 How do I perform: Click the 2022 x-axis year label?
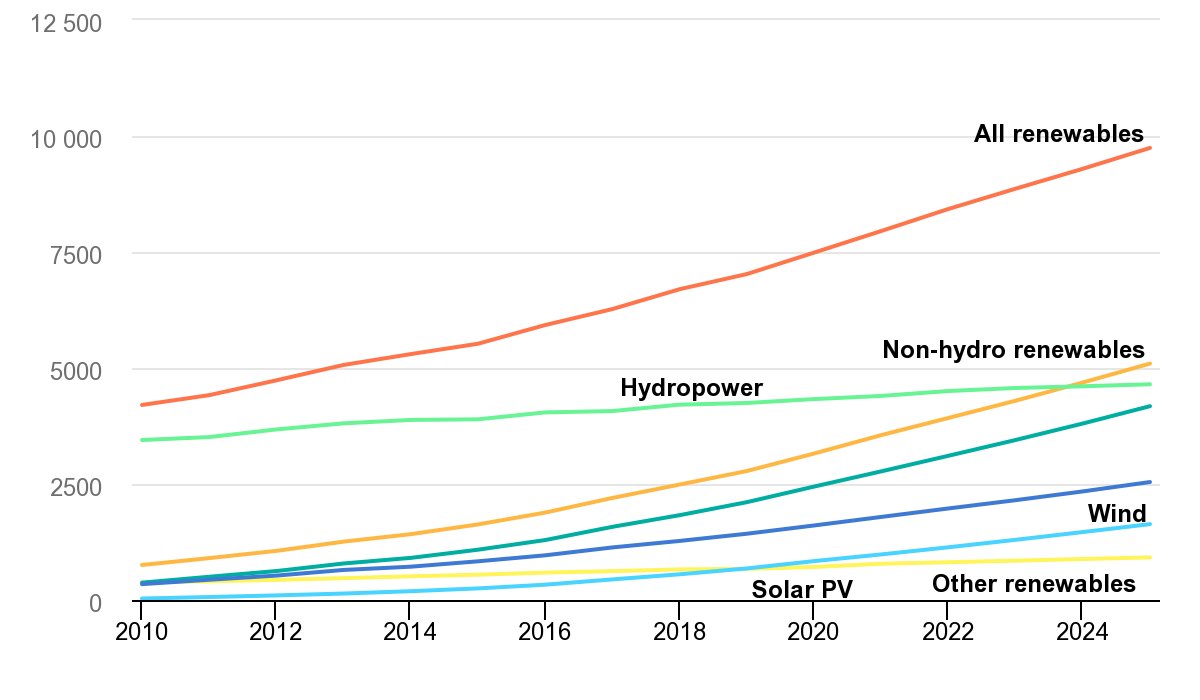tap(946, 631)
